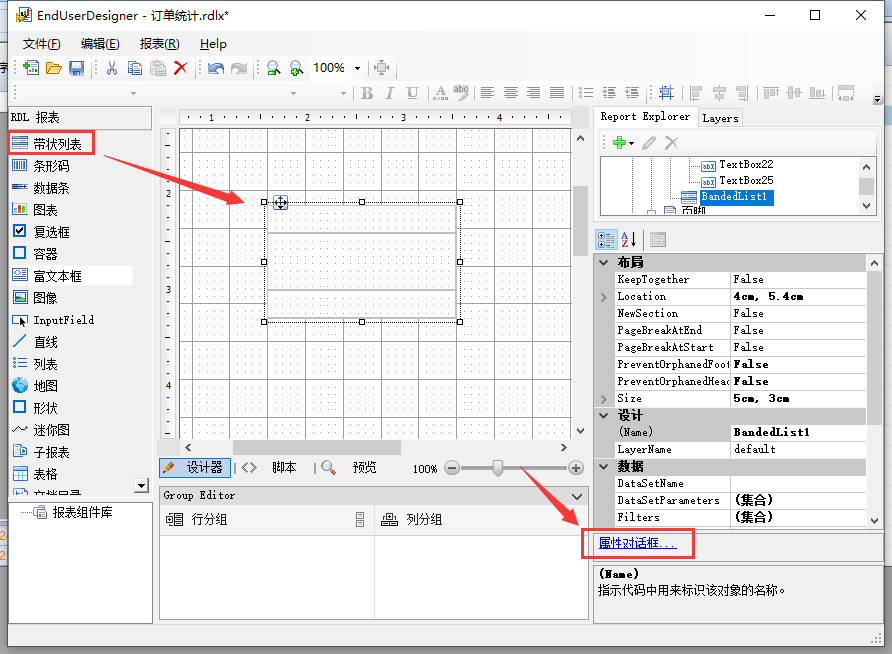This screenshot has height=654, width=892.
Task: Select the 子报表 subreport tool
Action: coord(41,452)
